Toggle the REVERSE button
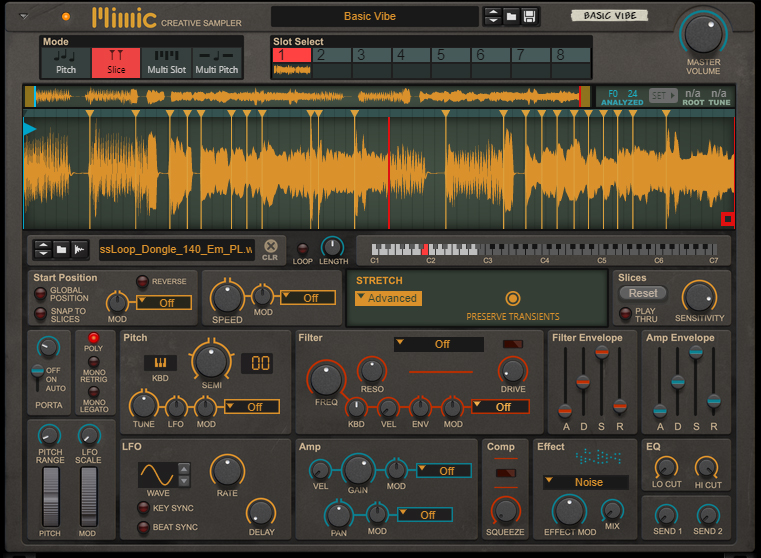Viewport: 761px width, 558px height. 143,282
